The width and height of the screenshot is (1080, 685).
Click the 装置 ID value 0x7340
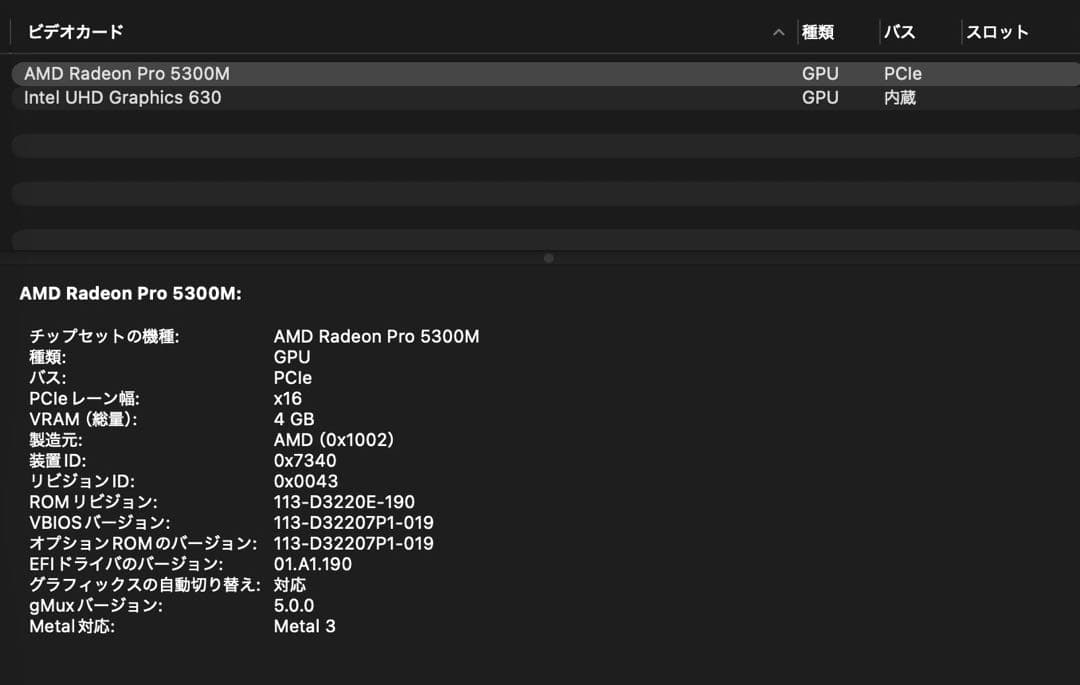click(x=303, y=460)
